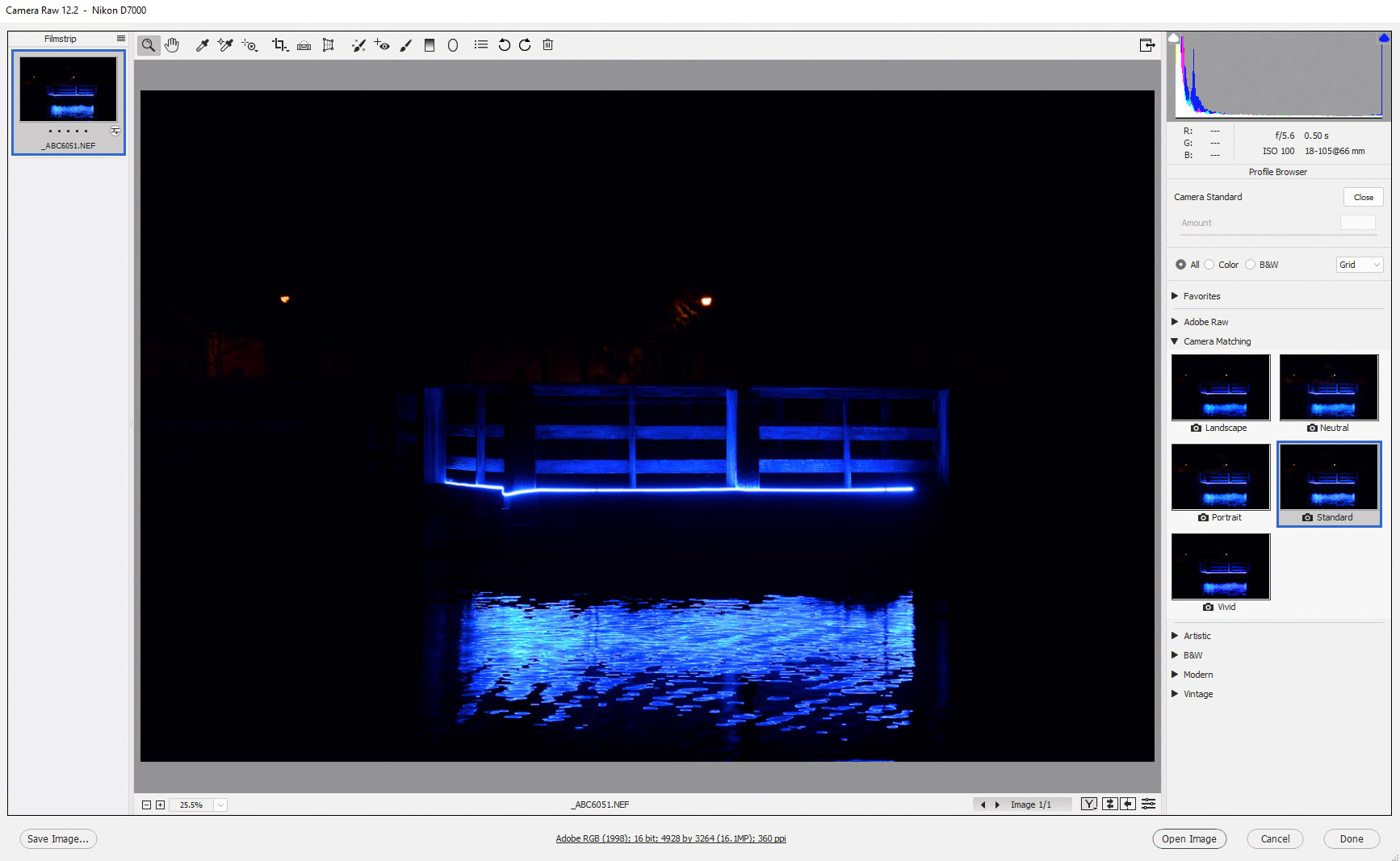Select the White Balance eyedropper tool
This screenshot has width=1400, height=861.
[x=202, y=45]
